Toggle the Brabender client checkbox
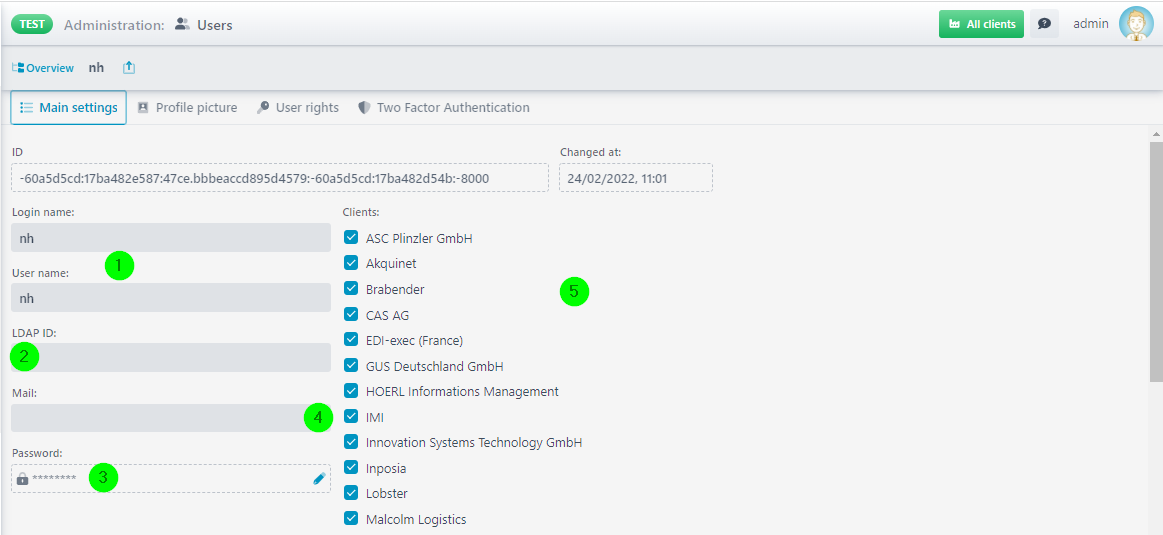 352,289
